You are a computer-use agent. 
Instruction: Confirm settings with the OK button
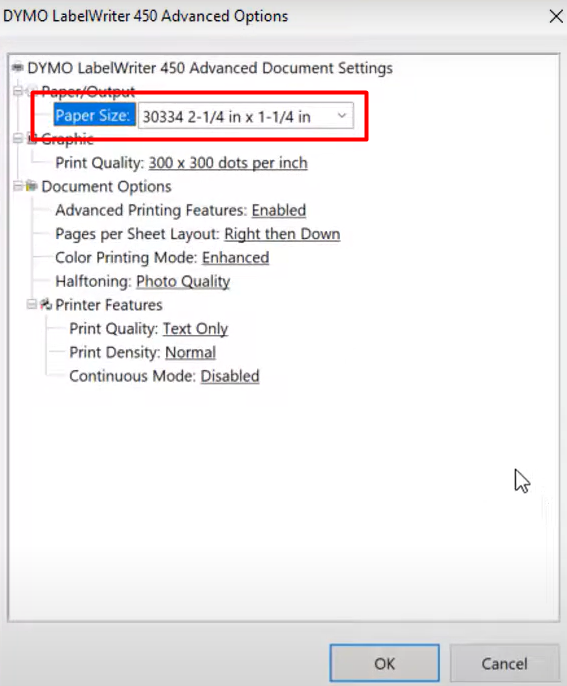(x=385, y=663)
